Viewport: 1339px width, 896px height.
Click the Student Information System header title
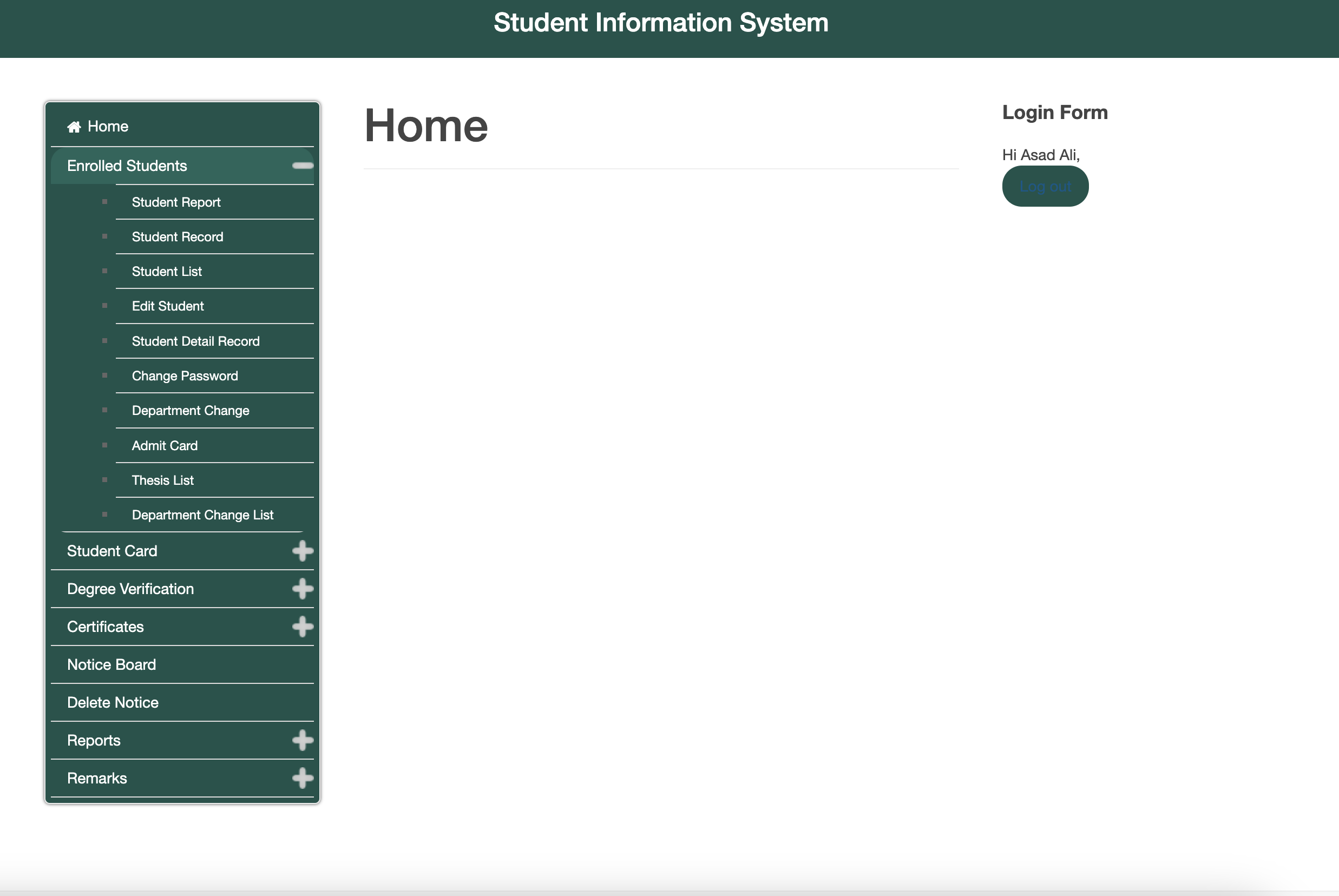(x=661, y=23)
